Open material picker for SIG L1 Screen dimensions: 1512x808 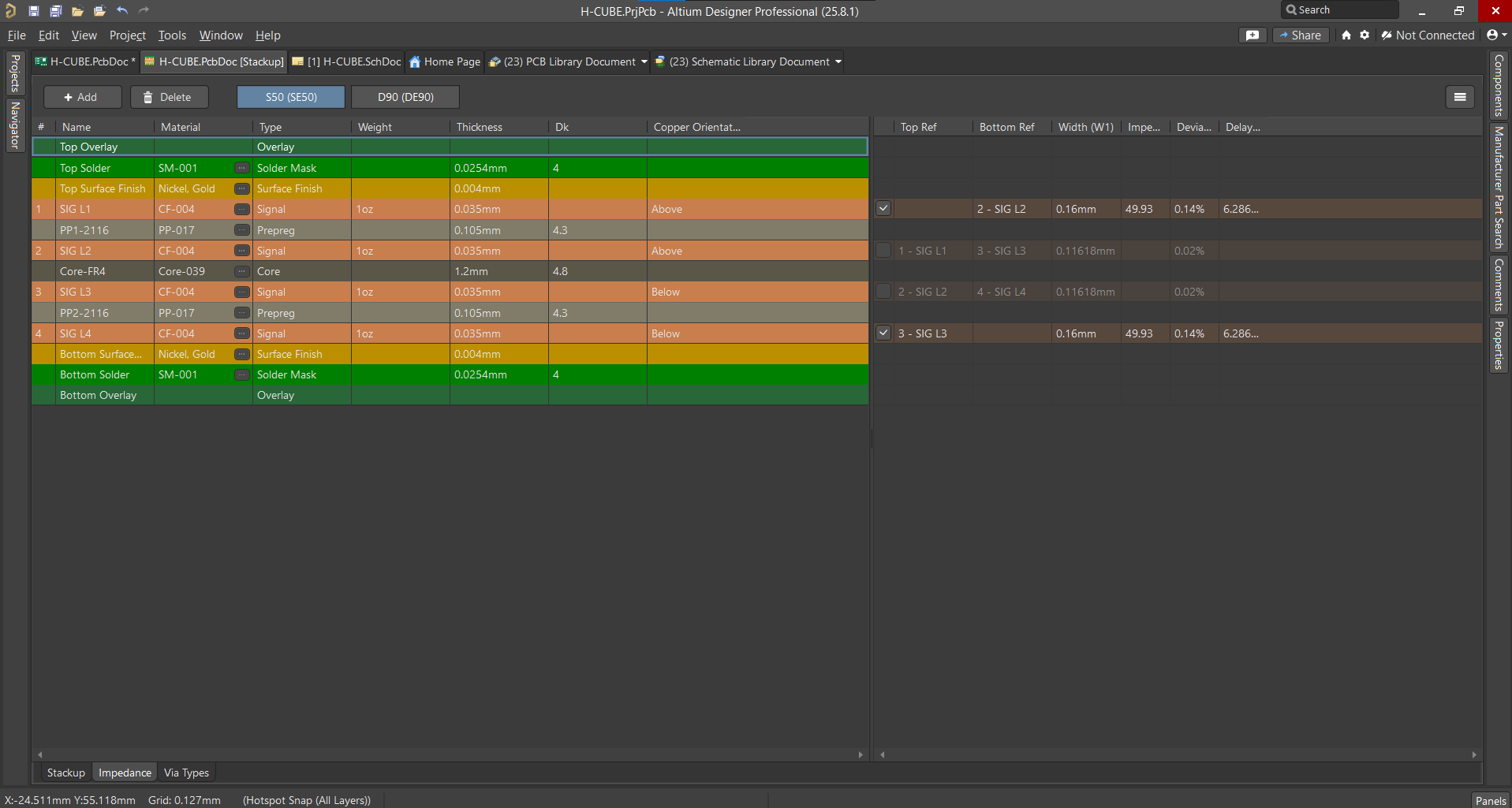point(242,209)
